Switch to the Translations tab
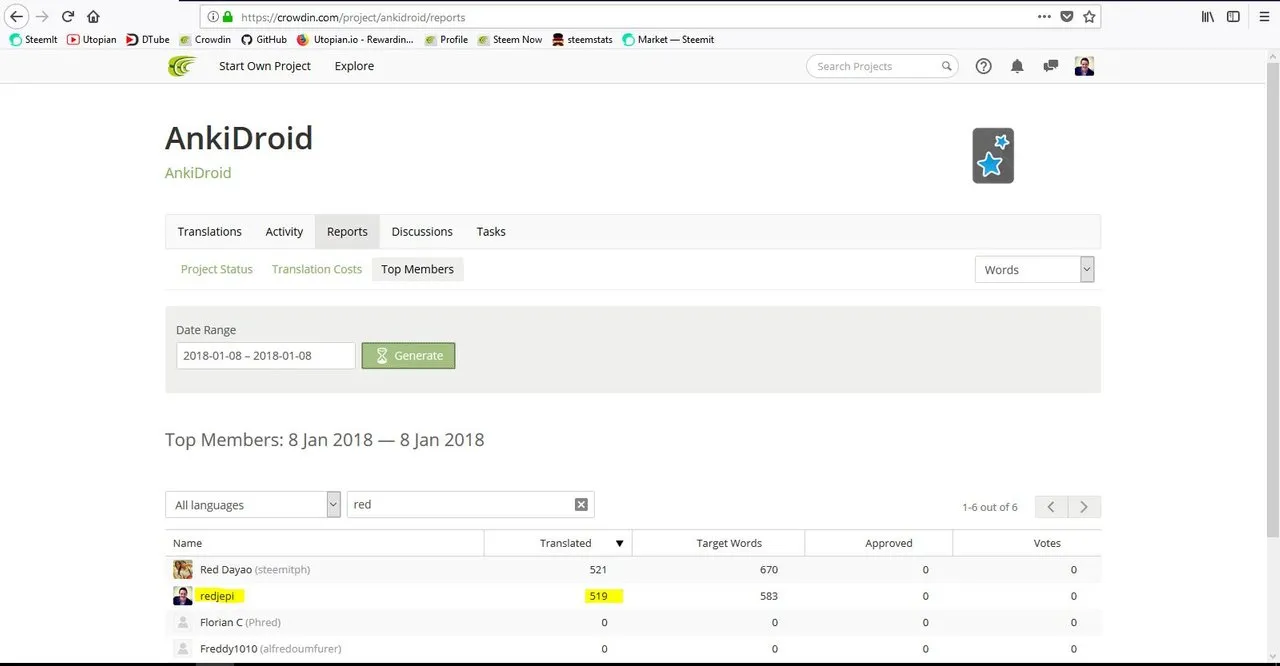Screen dimensions: 1280x666 [209, 231]
